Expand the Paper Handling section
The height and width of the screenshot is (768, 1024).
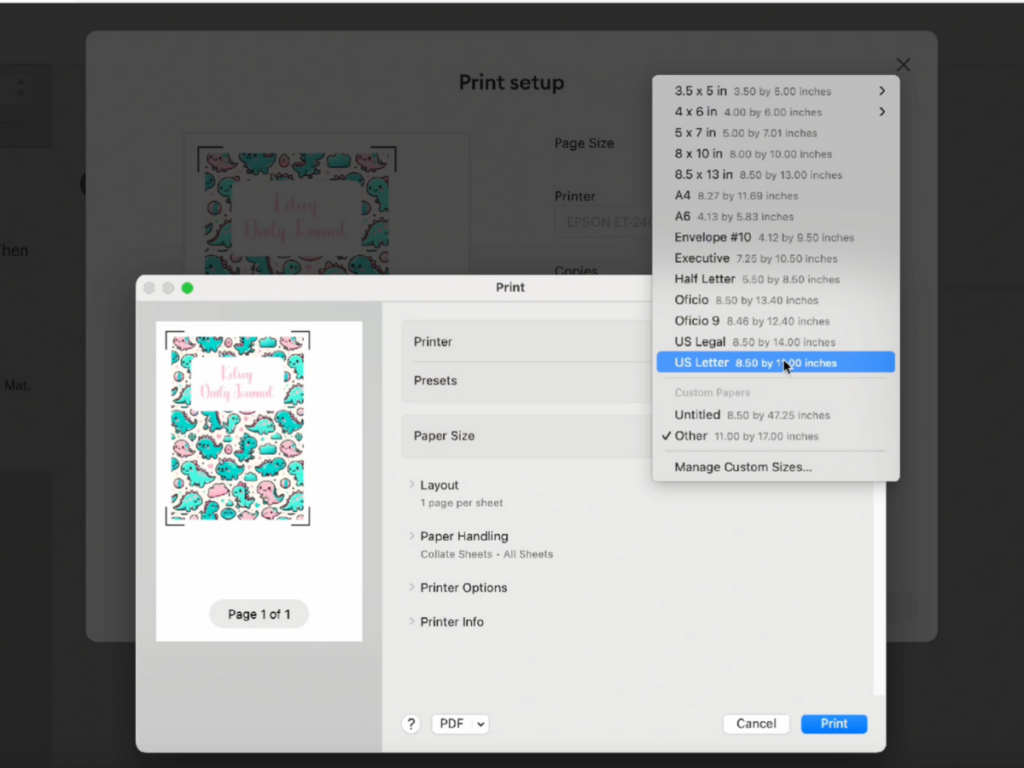click(411, 536)
